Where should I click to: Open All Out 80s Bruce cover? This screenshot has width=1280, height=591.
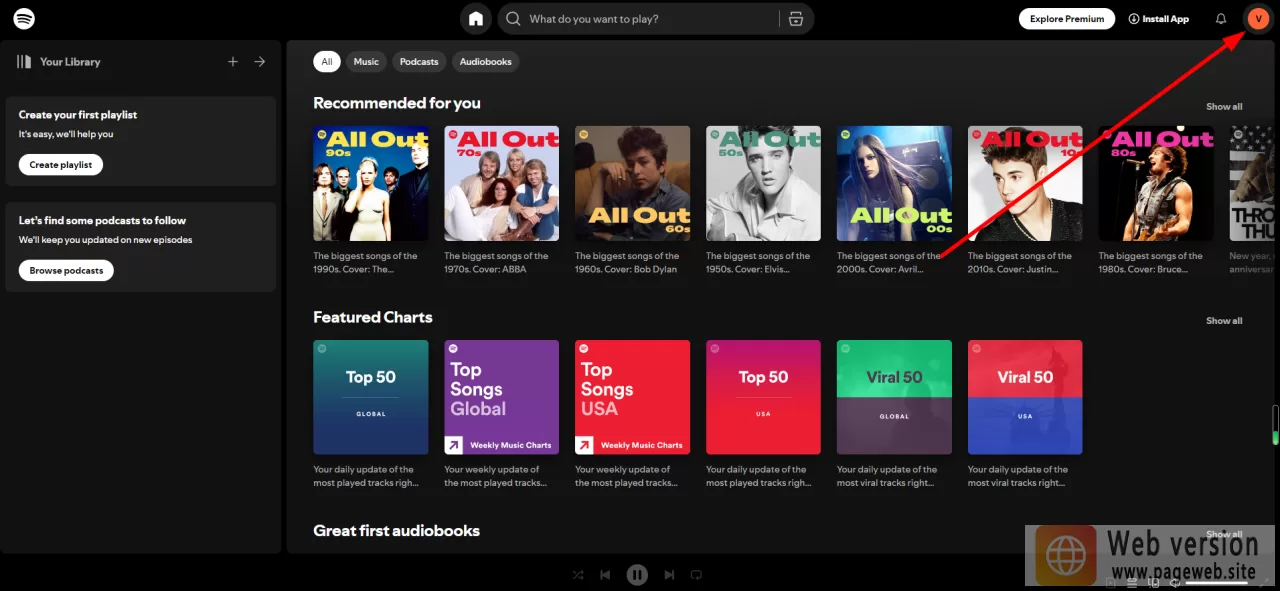click(x=1156, y=183)
